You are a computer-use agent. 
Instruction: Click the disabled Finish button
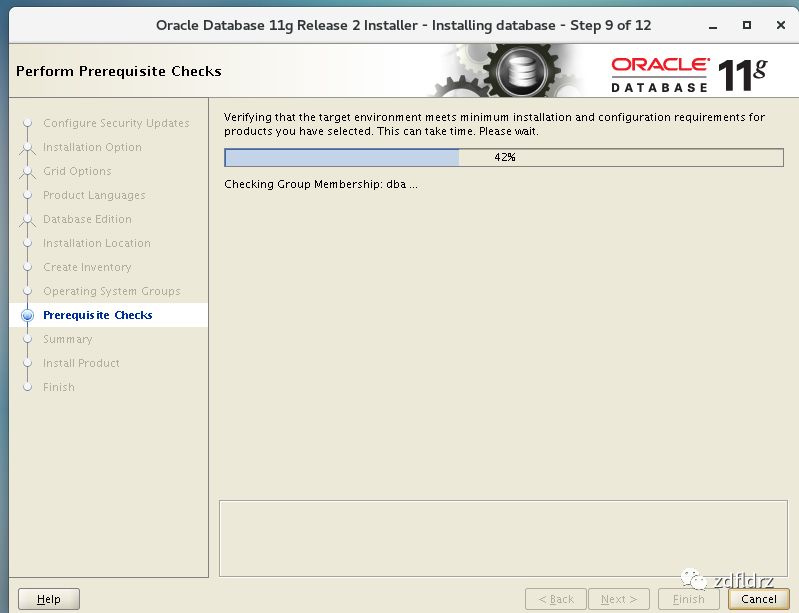coord(688,599)
